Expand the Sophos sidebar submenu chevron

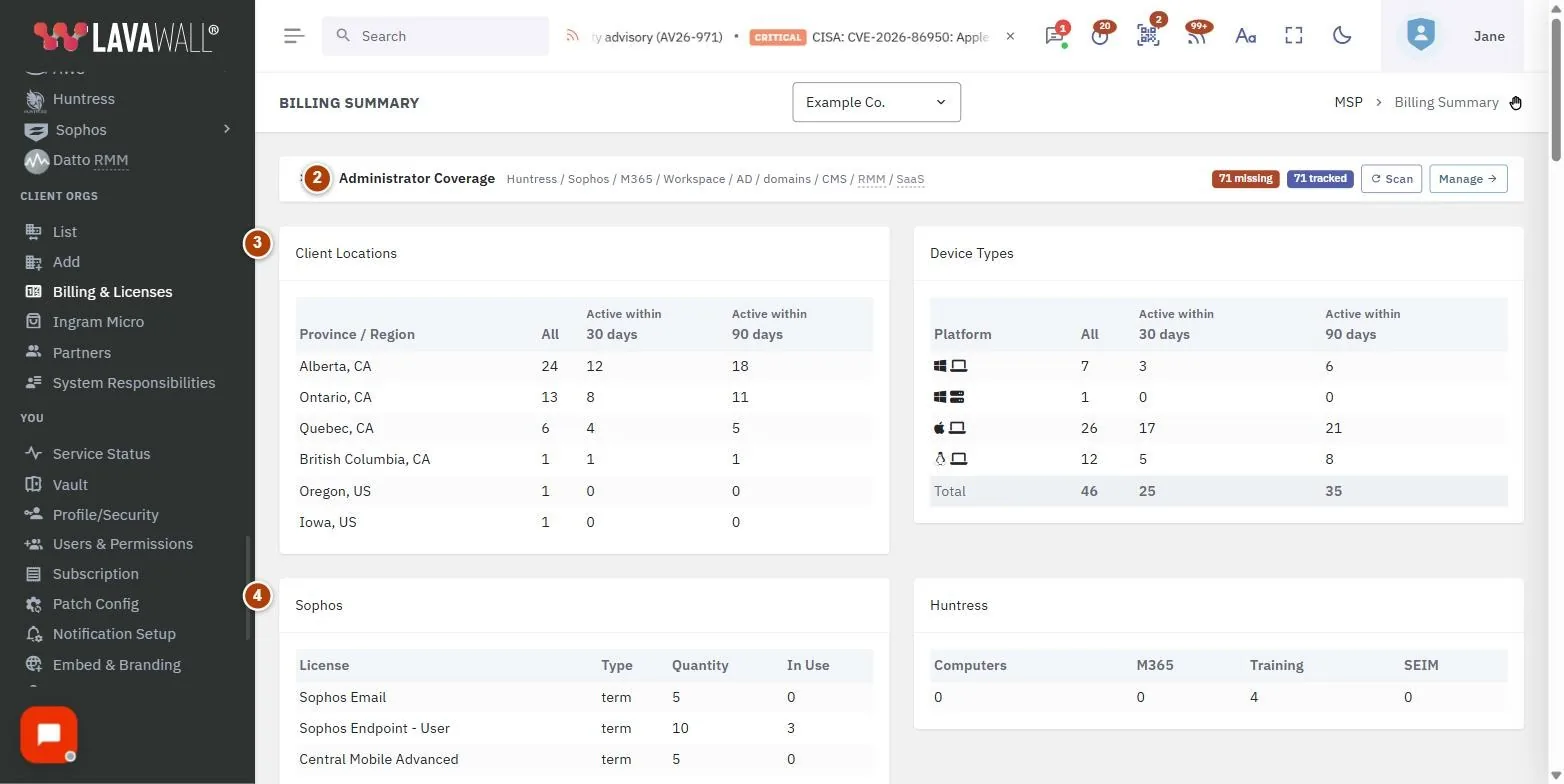(x=227, y=129)
